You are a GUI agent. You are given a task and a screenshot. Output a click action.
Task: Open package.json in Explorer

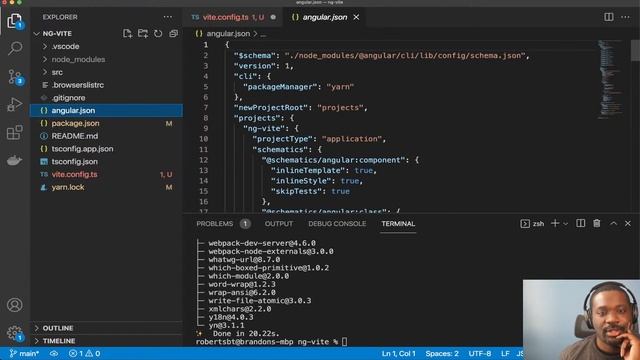click(x=106, y=123)
